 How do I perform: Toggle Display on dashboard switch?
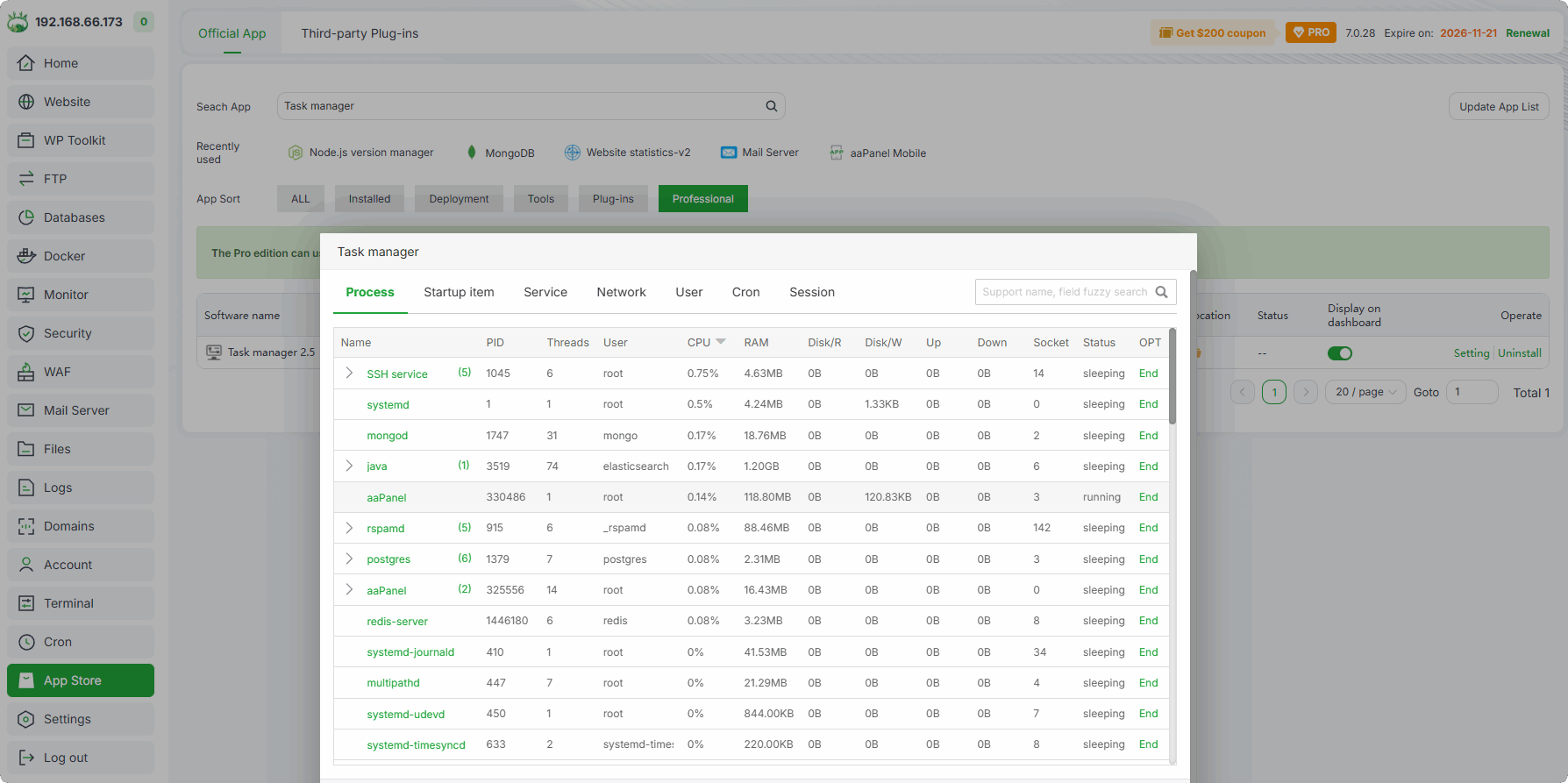click(x=1339, y=353)
